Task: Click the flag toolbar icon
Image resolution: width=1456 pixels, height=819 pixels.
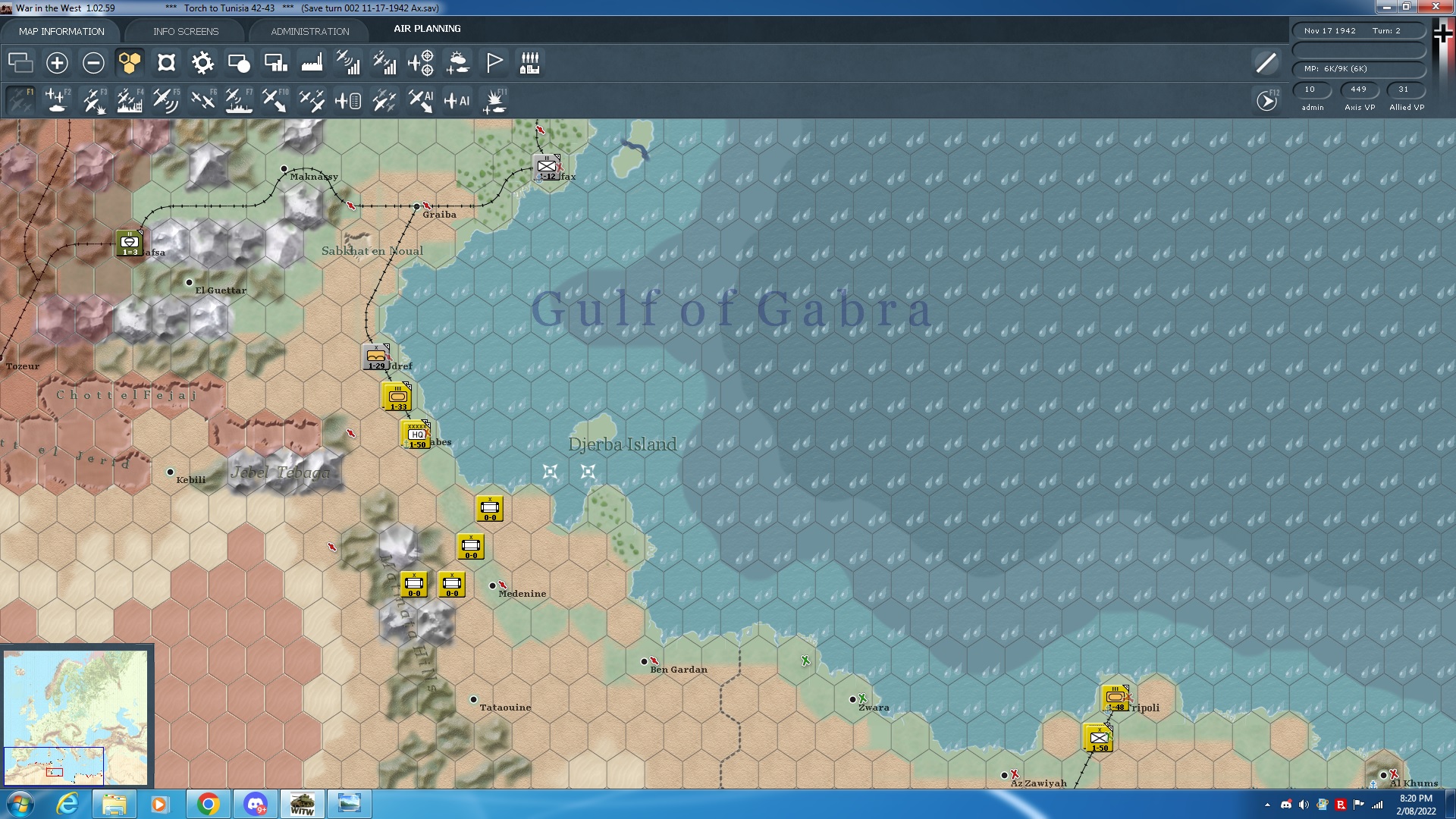Action: (x=494, y=63)
